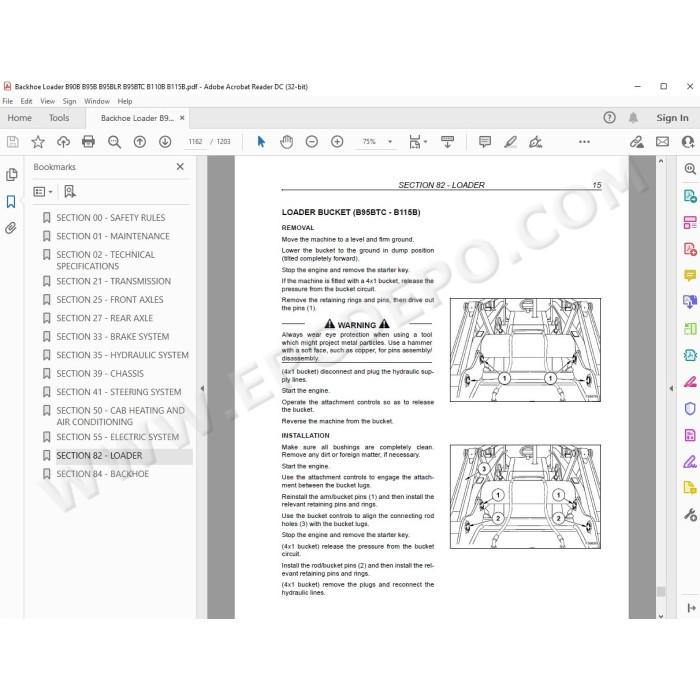
Task: Open the Edit menu
Action: [x=26, y=101]
